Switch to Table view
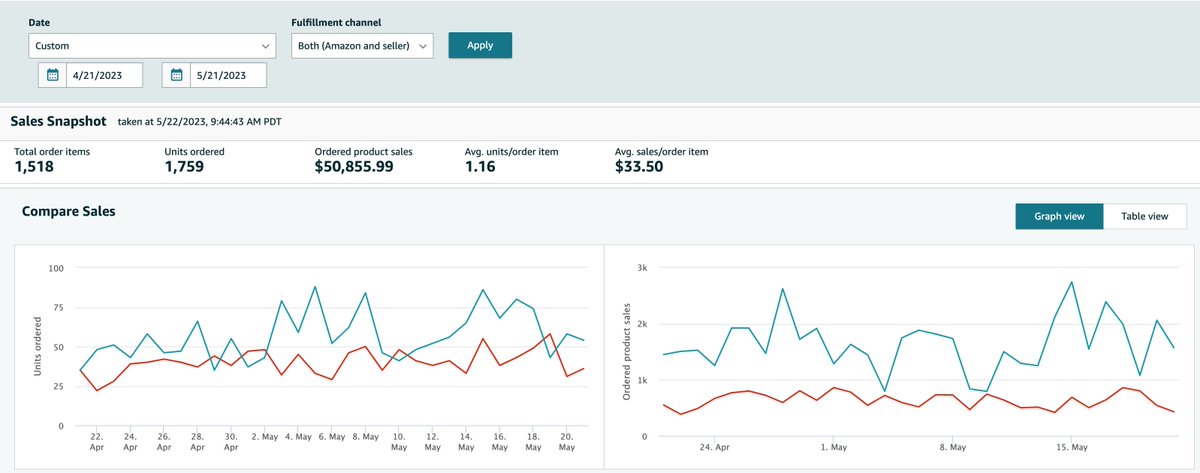The image size is (1200, 473). tap(1145, 216)
